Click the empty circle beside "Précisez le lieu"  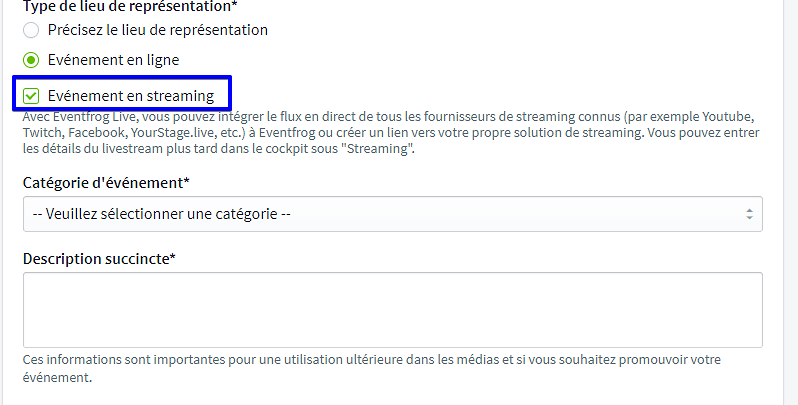(x=31, y=30)
